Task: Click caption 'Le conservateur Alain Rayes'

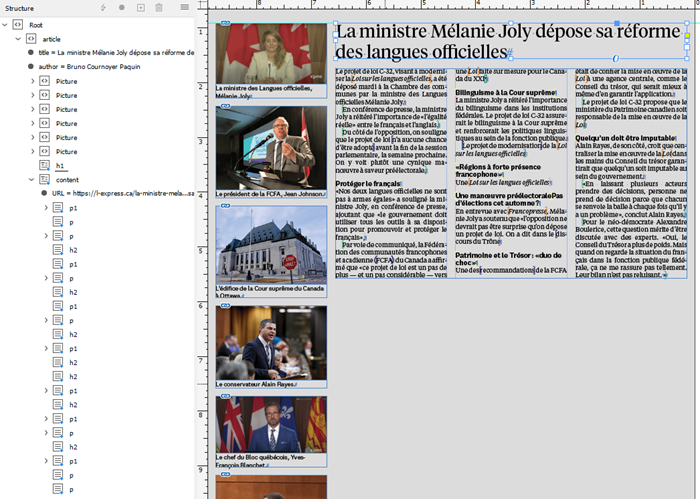Action: pyautogui.click(x=255, y=384)
